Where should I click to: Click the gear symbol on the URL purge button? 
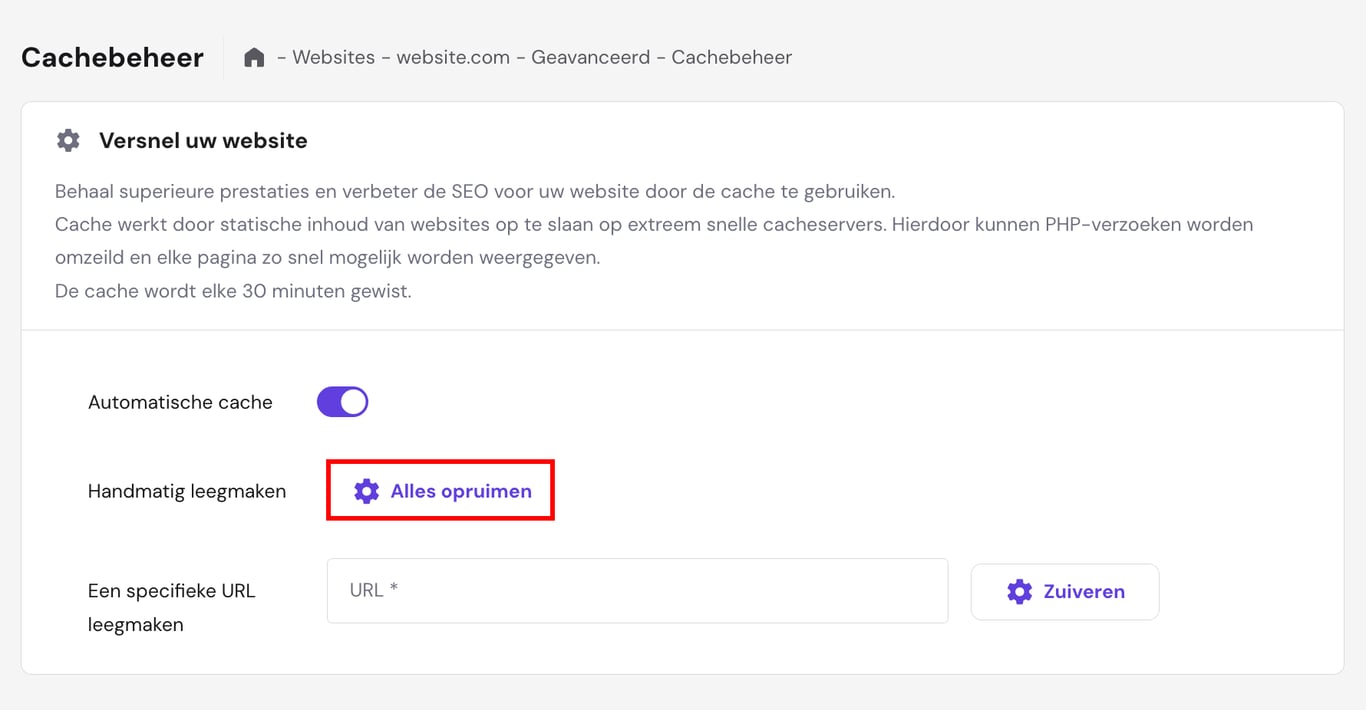[x=1019, y=591]
